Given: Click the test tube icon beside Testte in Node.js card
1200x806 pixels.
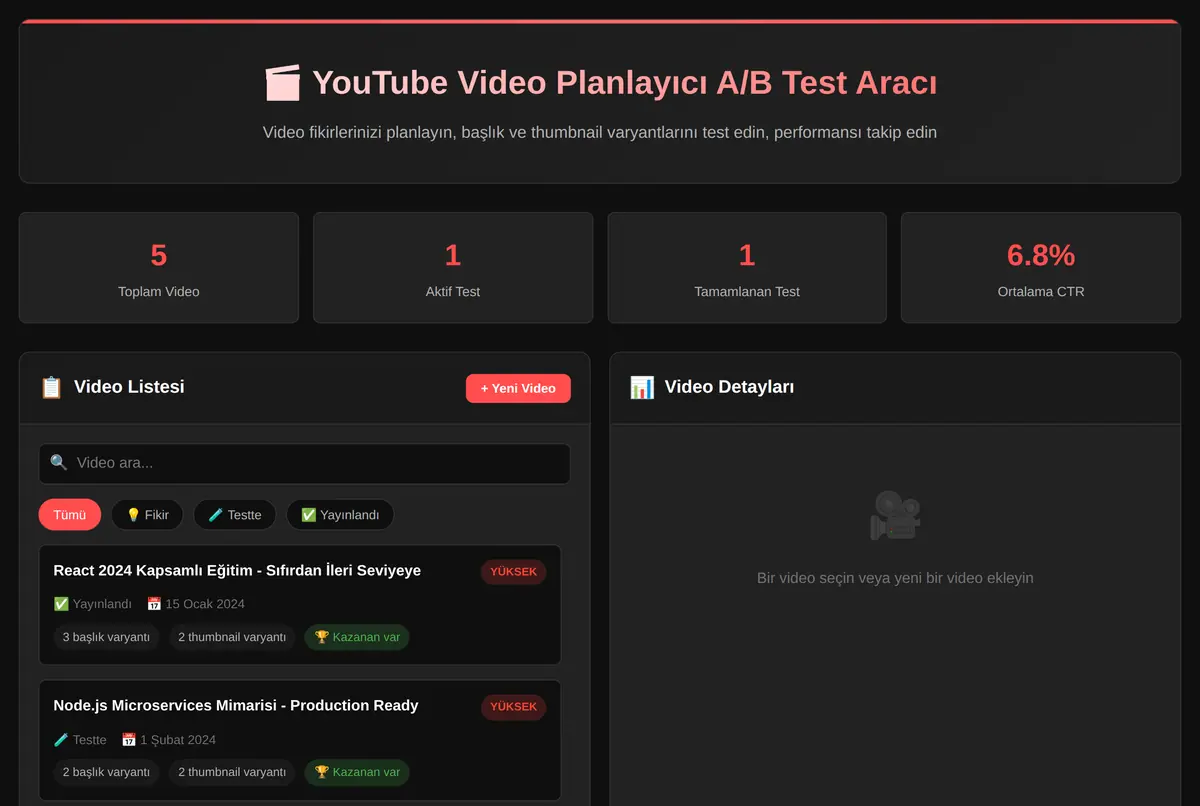Looking at the screenshot, I should [x=61, y=740].
